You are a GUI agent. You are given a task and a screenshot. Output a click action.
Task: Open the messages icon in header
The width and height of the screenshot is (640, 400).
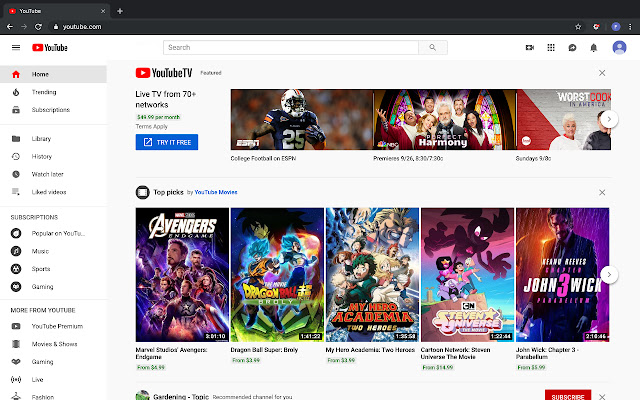572,48
